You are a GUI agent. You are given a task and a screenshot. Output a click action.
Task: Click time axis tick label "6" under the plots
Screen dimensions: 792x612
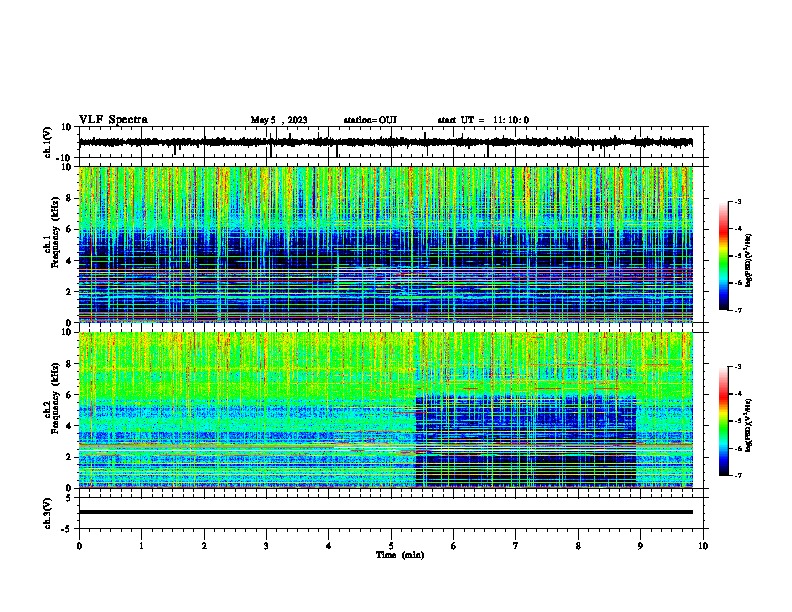[454, 546]
